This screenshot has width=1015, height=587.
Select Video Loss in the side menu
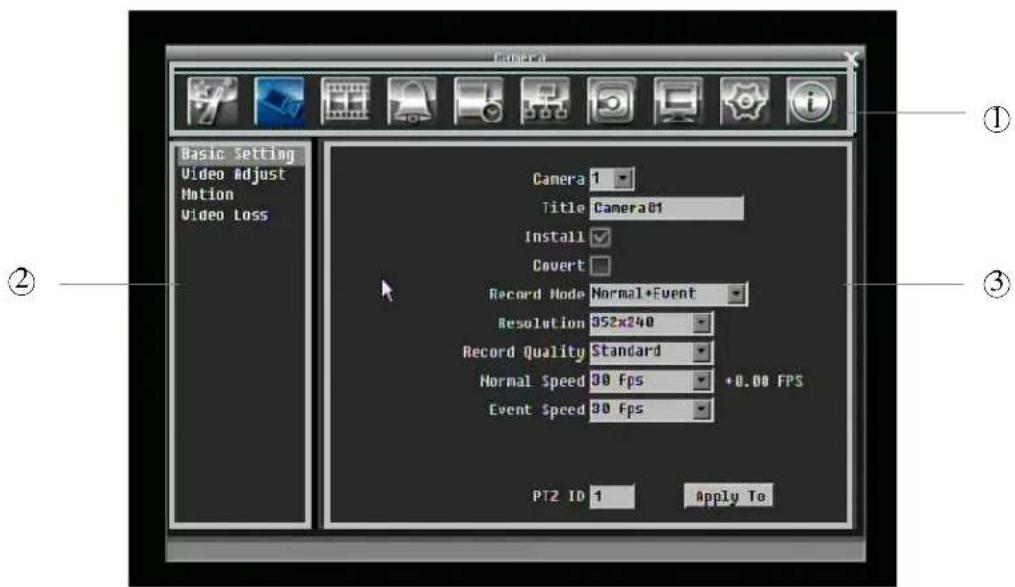[224, 215]
